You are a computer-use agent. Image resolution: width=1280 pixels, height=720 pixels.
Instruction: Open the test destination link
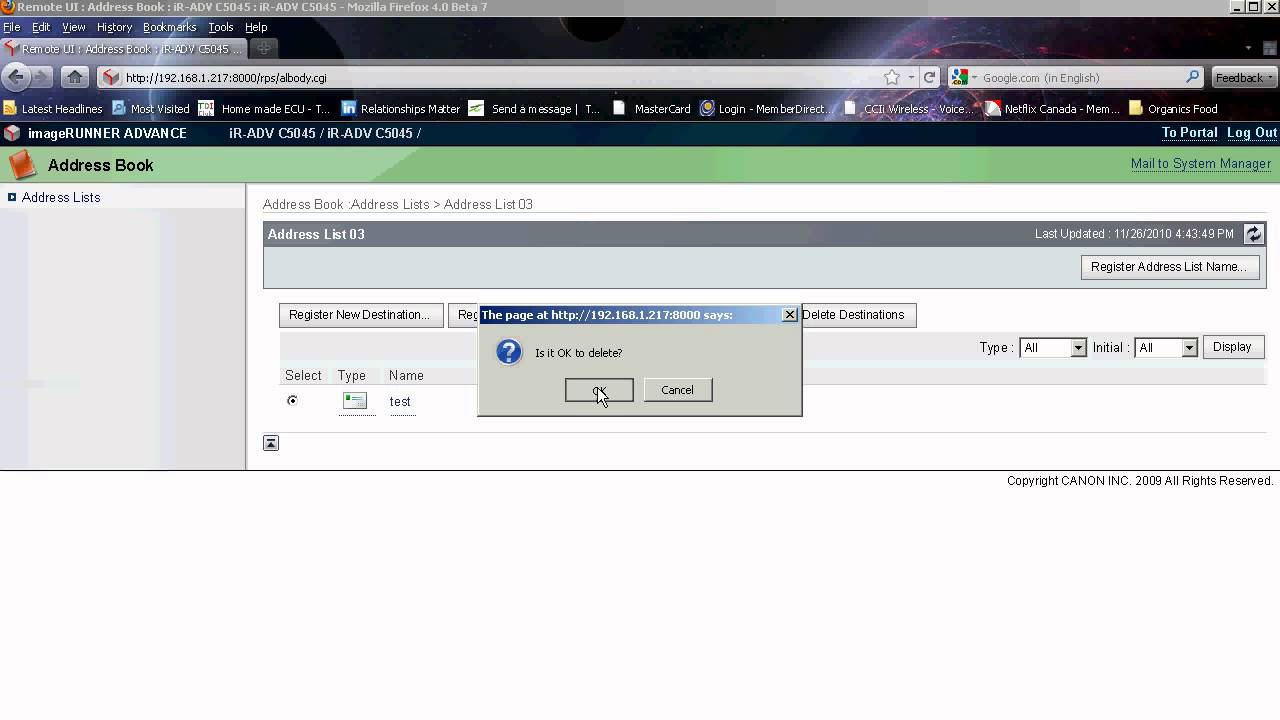[x=400, y=401]
